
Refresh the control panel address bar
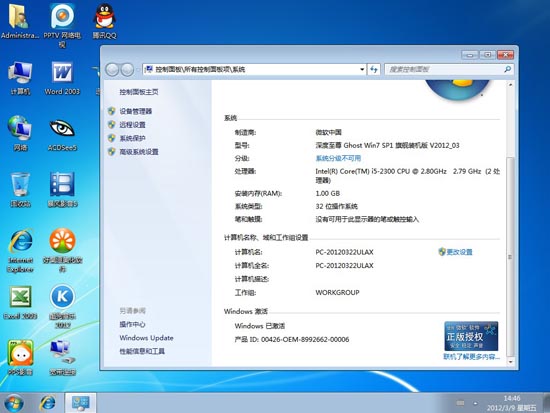(374, 69)
